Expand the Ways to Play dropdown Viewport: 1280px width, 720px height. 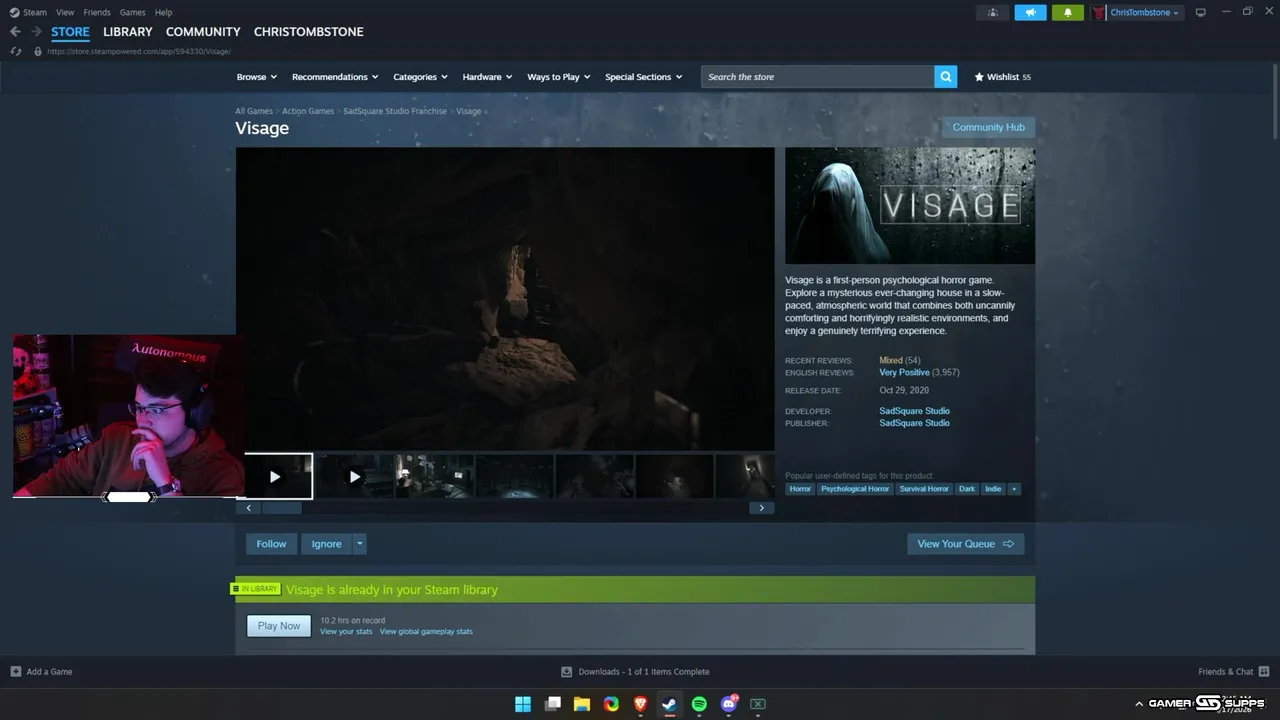[x=559, y=77]
